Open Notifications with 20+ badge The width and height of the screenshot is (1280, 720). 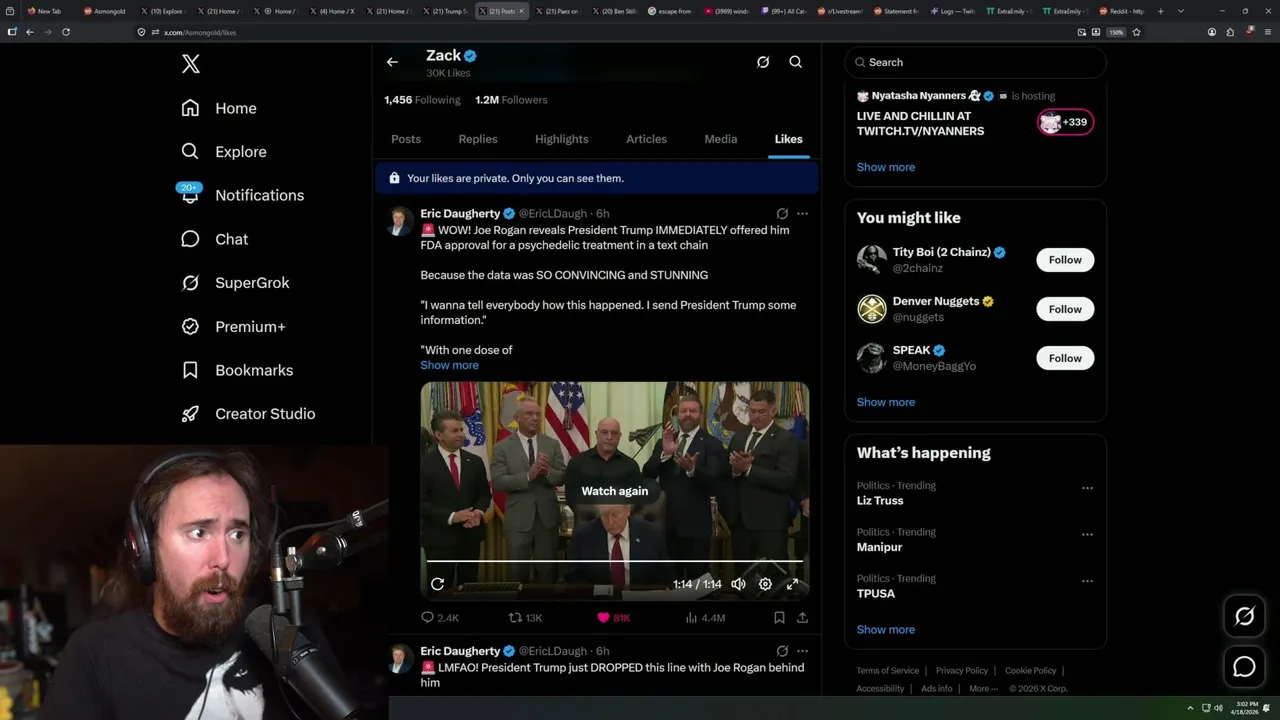[x=242, y=195]
